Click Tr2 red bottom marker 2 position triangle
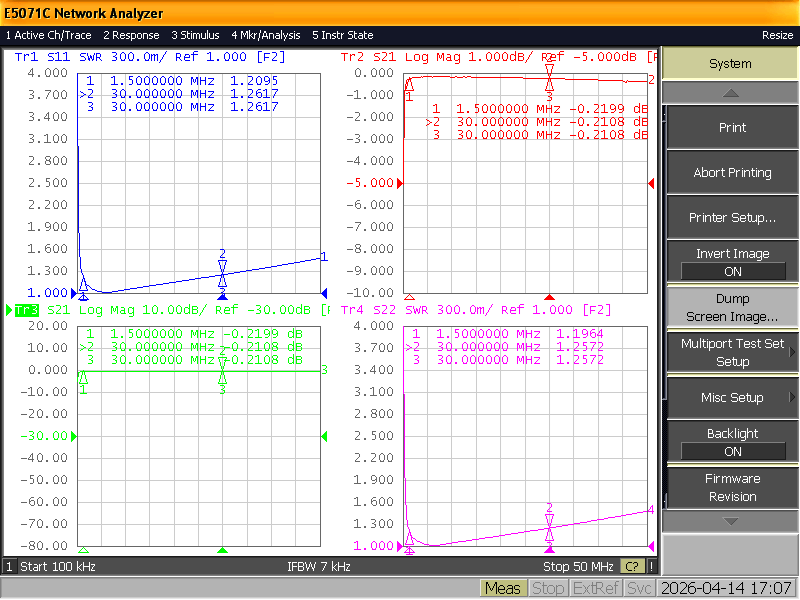The width and height of the screenshot is (800, 600). 549,297
